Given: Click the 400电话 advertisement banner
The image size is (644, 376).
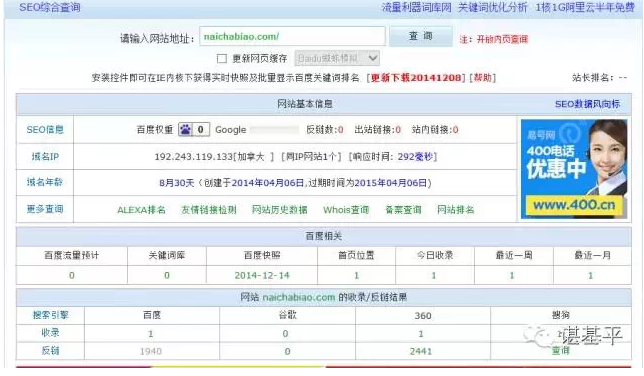Looking at the screenshot, I should coord(574,169).
